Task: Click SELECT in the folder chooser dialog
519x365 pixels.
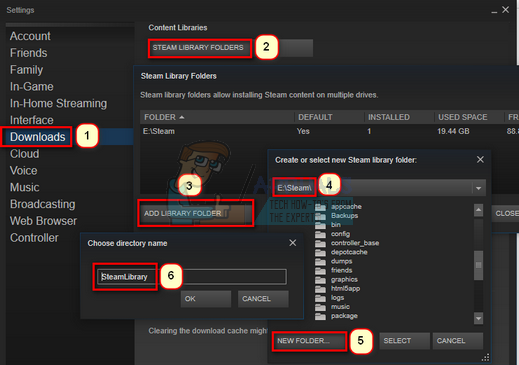Action: [x=404, y=341]
